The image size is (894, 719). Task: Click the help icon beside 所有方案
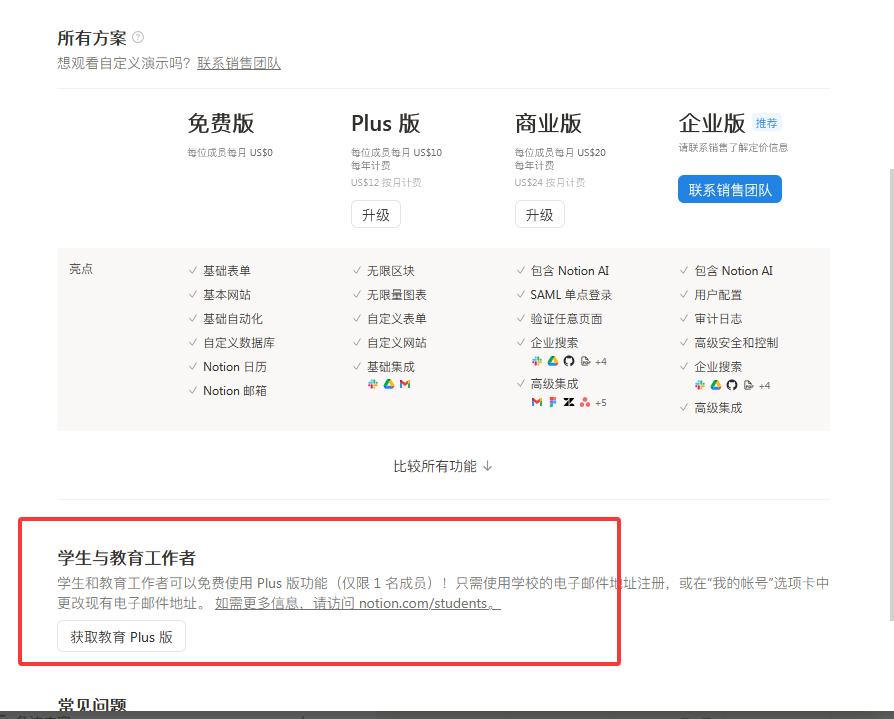[x=138, y=38]
